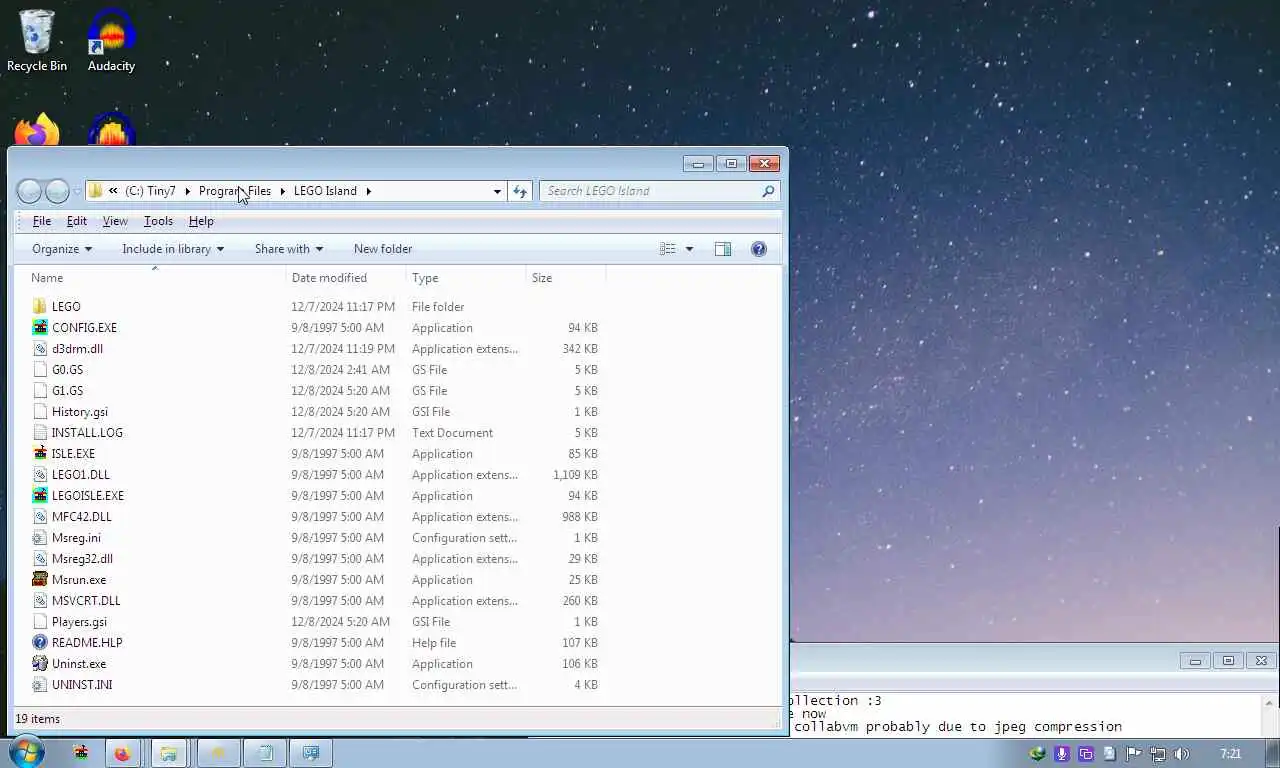This screenshot has height=768, width=1280.
Task: Navigate to Program Files breadcrumb
Action: [235, 191]
